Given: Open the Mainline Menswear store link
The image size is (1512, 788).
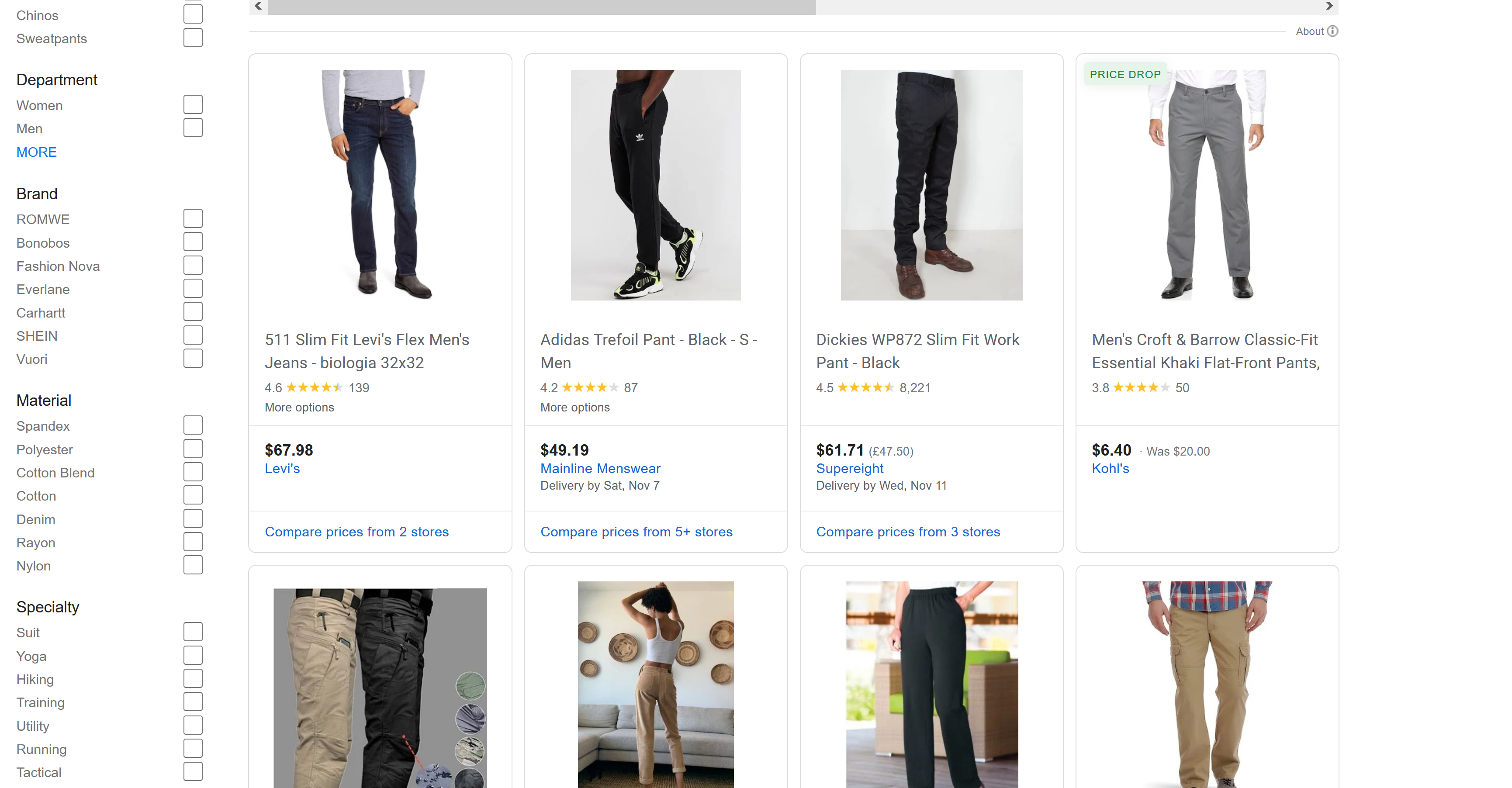Looking at the screenshot, I should tap(600, 468).
